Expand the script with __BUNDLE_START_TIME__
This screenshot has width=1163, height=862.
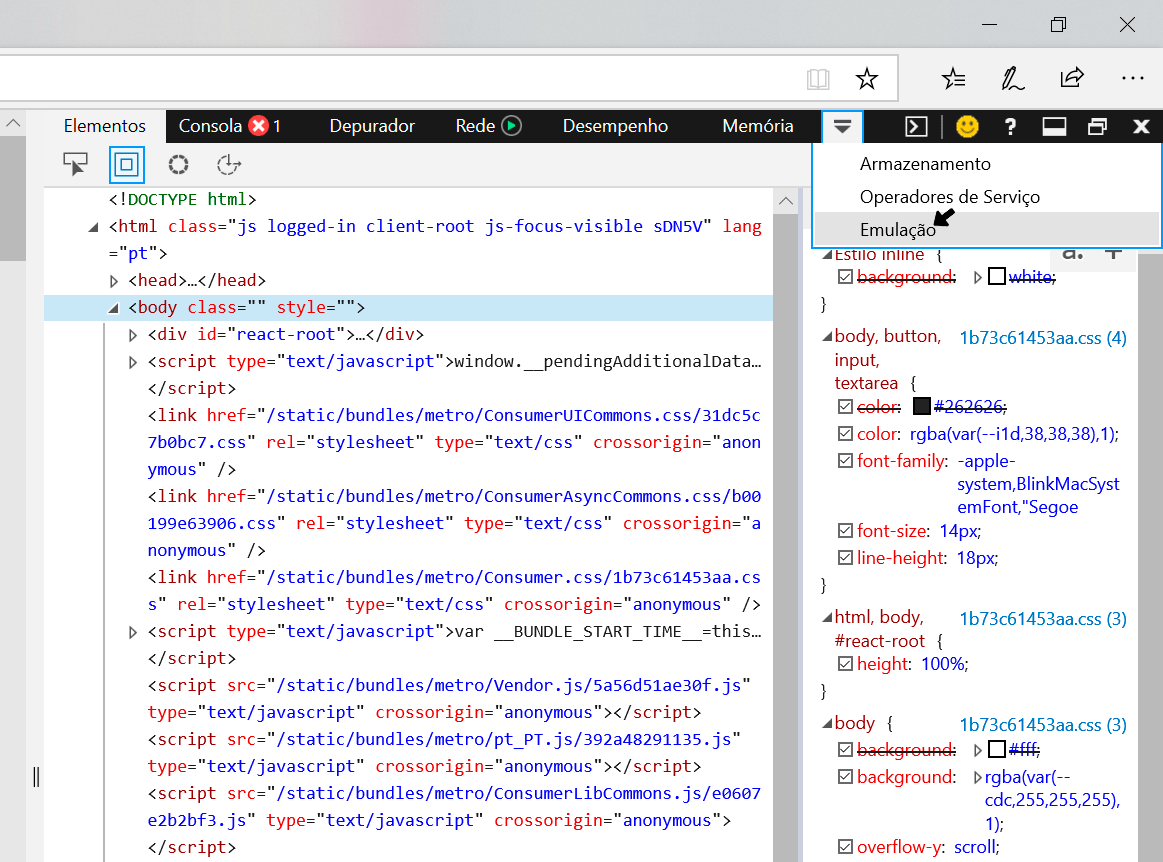click(133, 632)
